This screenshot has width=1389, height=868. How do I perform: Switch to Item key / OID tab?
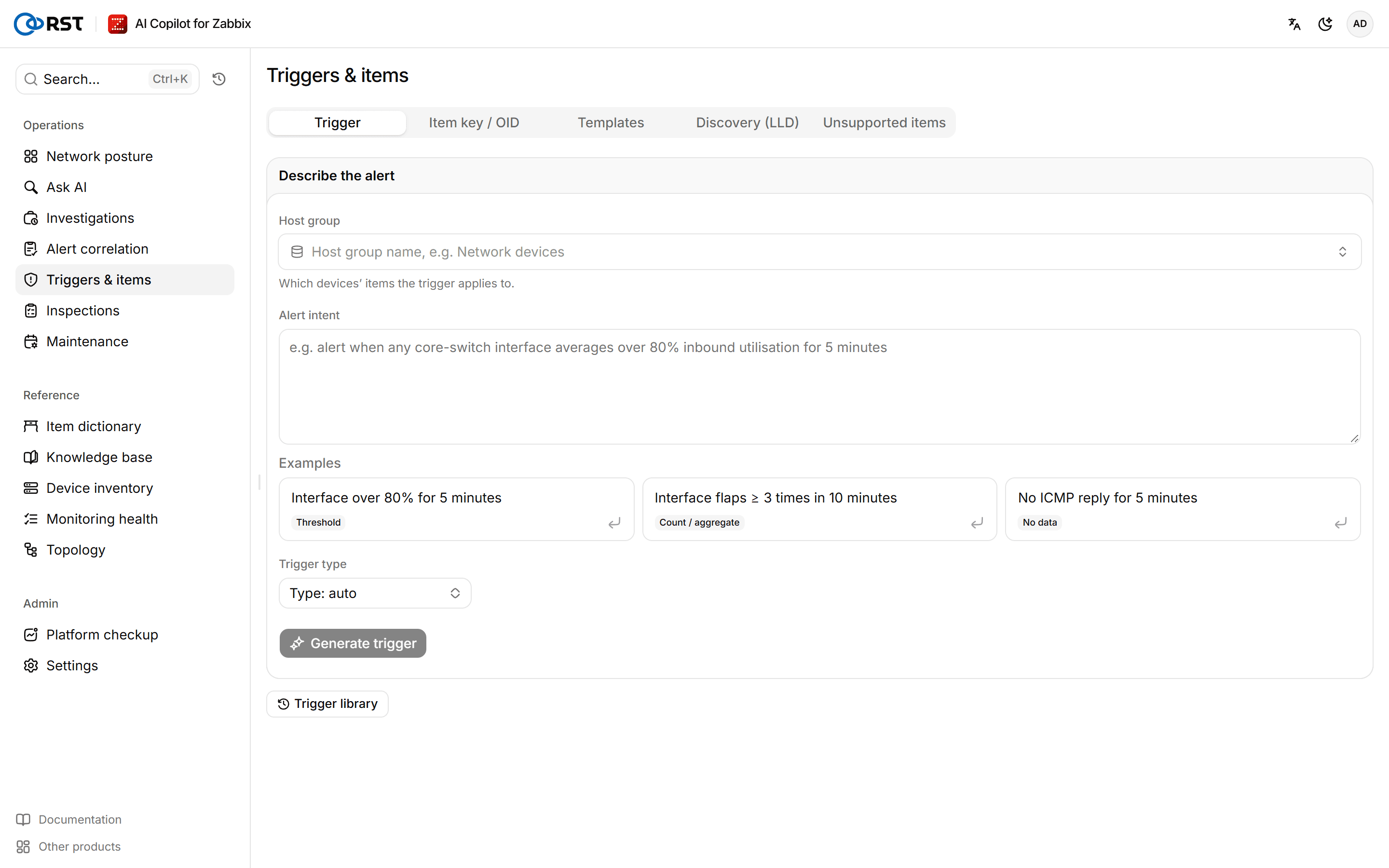click(474, 122)
